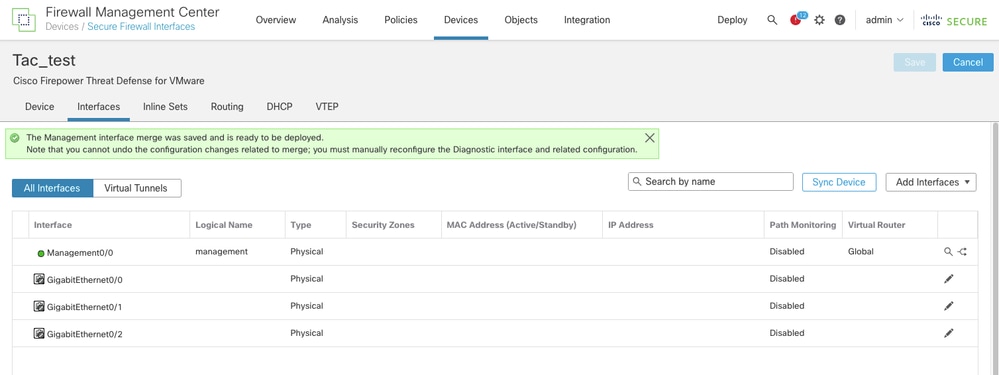Click the Global virtual router cell

[x=861, y=251]
